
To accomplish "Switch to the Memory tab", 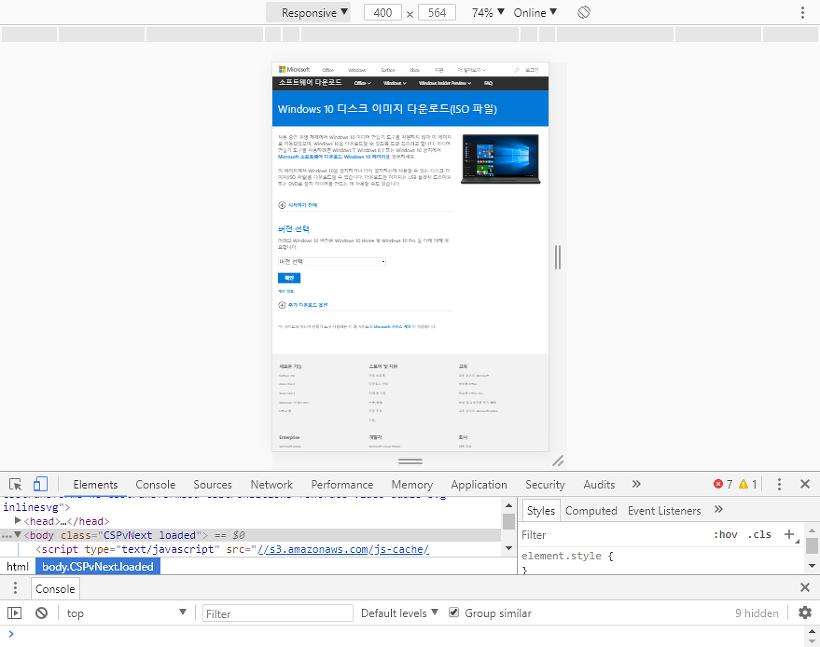I will 412,484.
